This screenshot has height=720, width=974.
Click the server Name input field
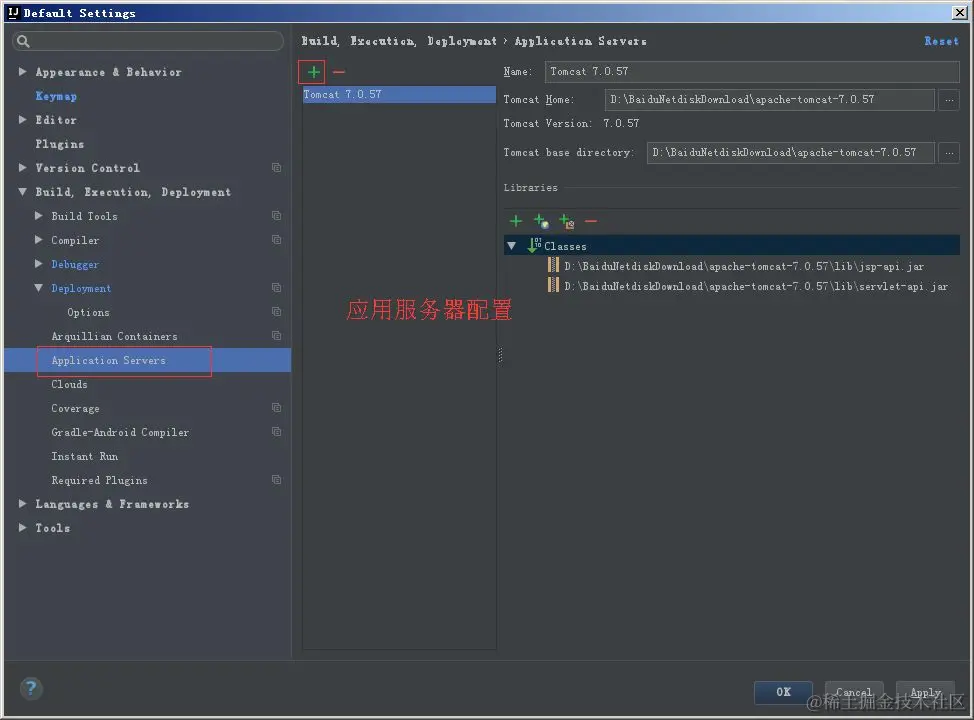click(752, 71)
